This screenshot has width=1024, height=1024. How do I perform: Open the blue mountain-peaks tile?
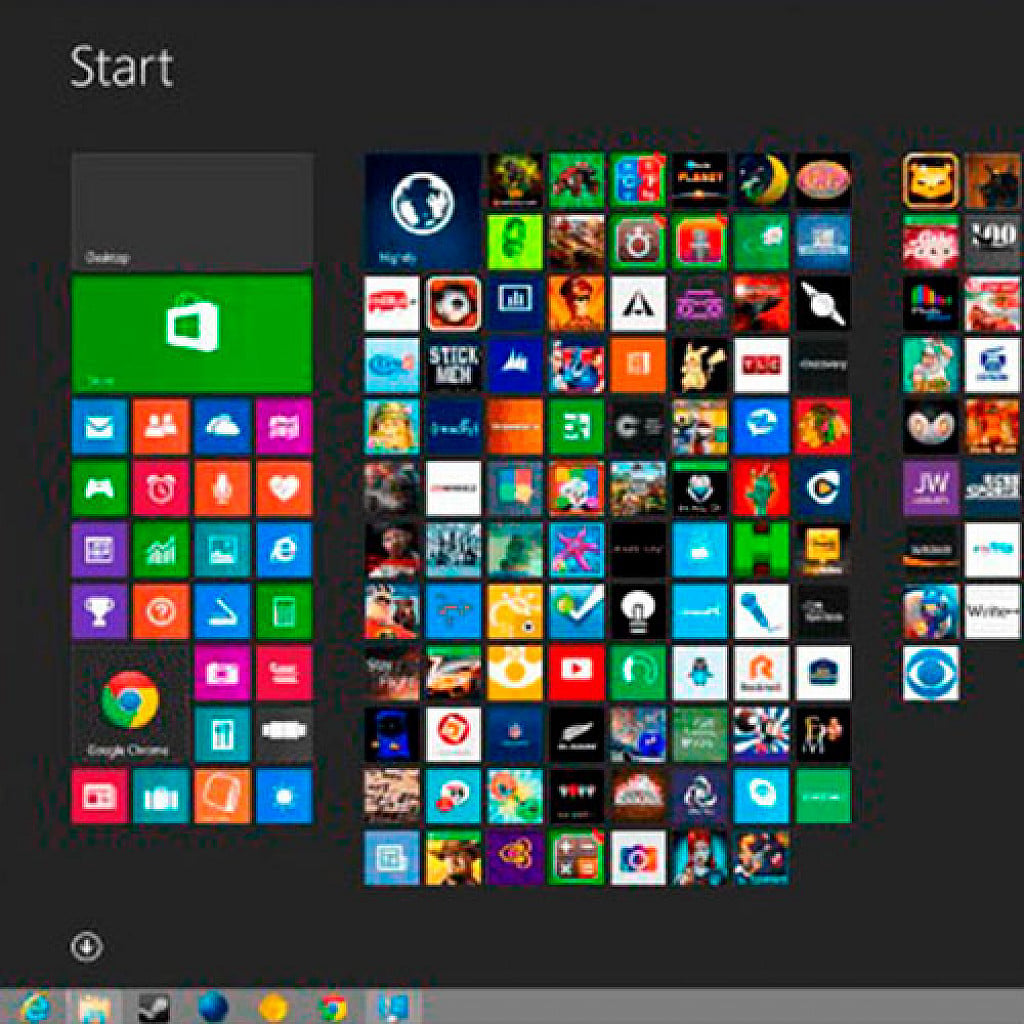point(515,364)
